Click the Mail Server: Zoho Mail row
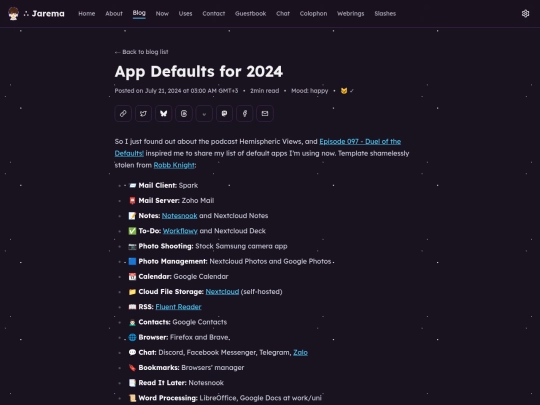 pos(171,200)
